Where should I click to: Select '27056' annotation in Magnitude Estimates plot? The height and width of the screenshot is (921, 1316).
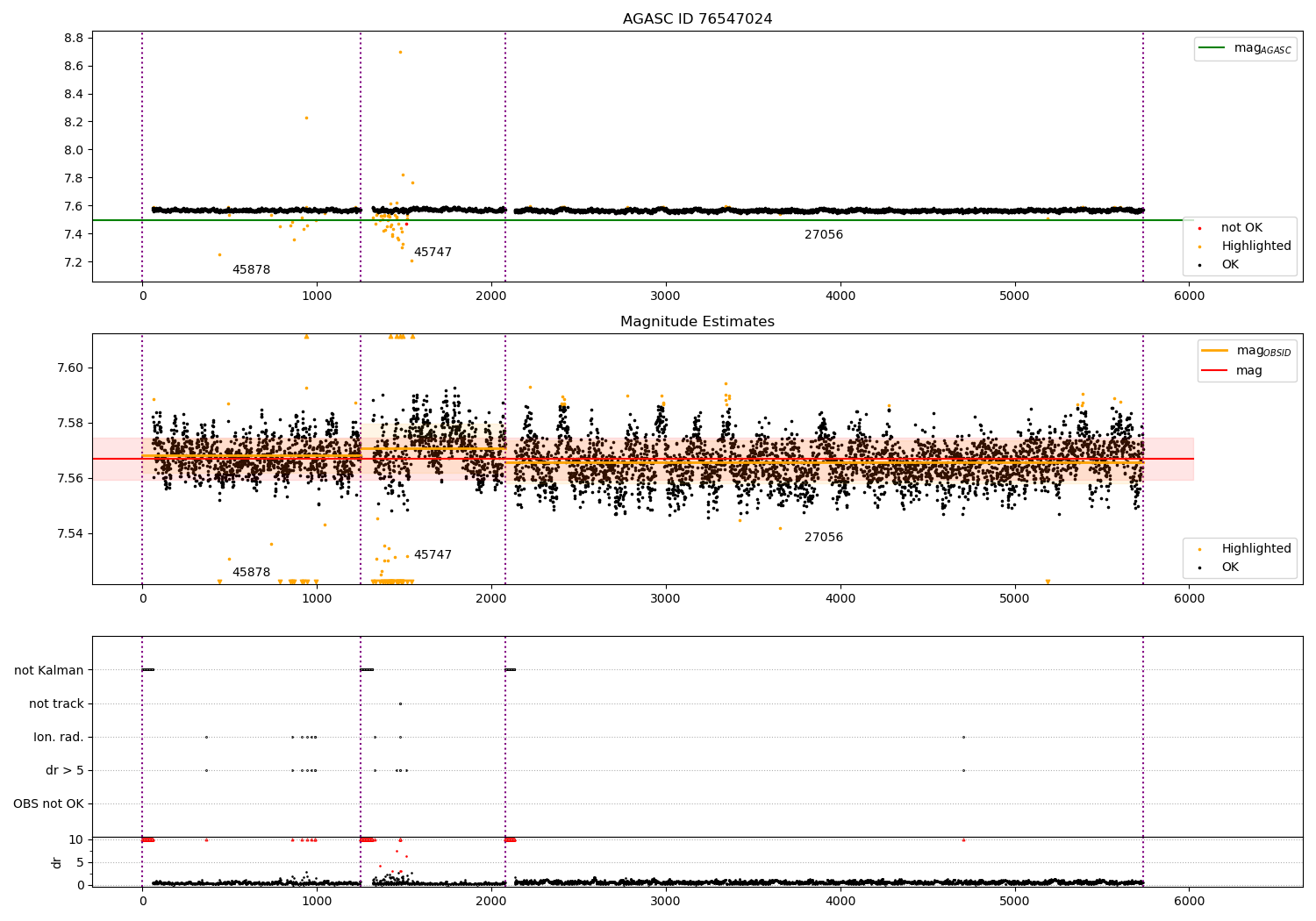[824, 538]
